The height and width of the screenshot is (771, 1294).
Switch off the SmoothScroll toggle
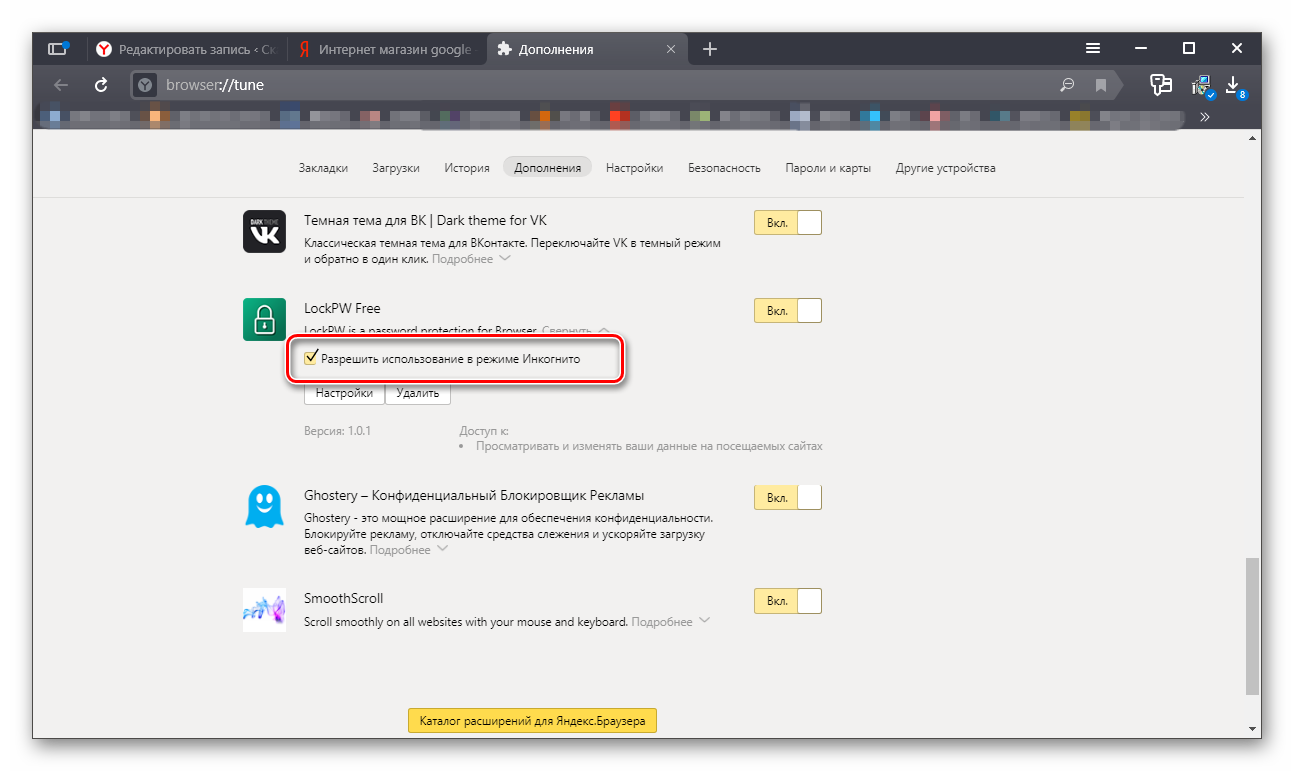click(x=787, y=601)
